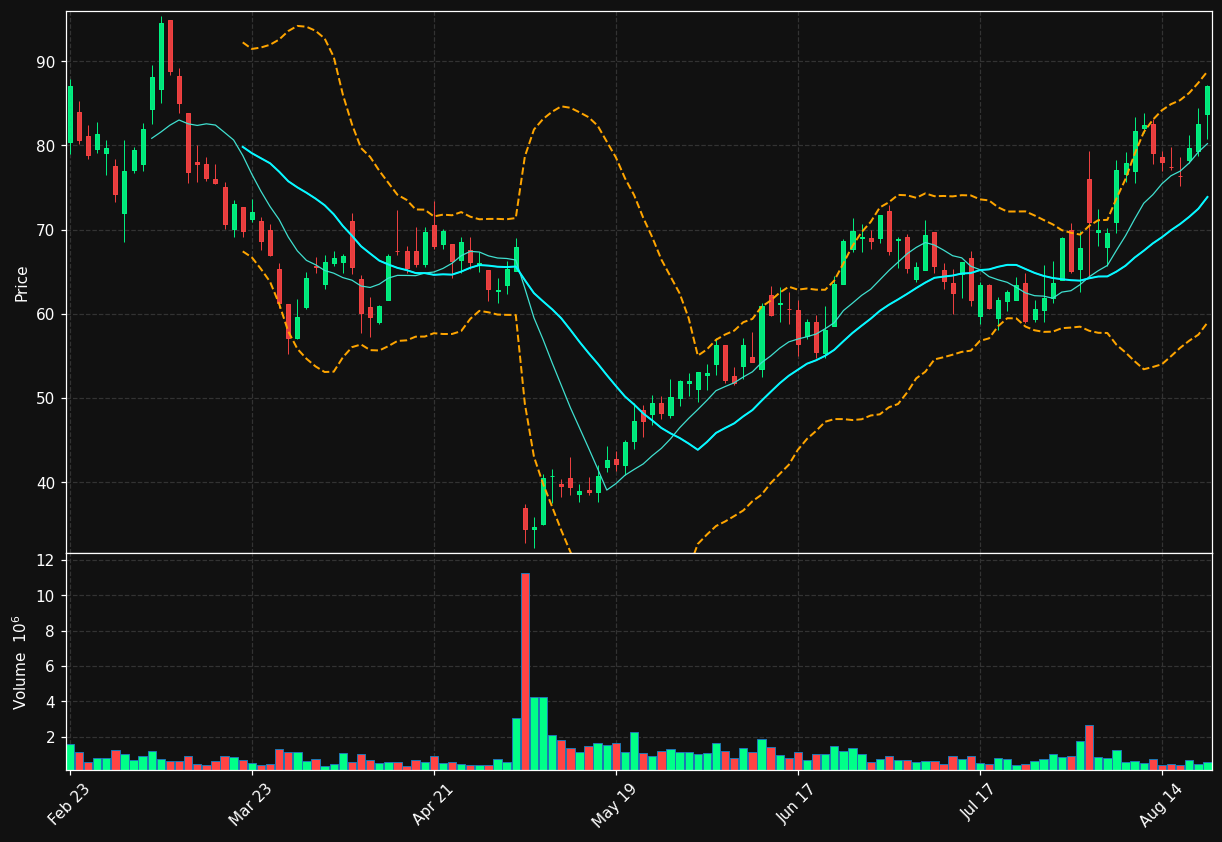Image resolution: width=1222 pixels, height=842 pixels.
Task: Click the 40 price axis value
Action: (x=46, y=483)
